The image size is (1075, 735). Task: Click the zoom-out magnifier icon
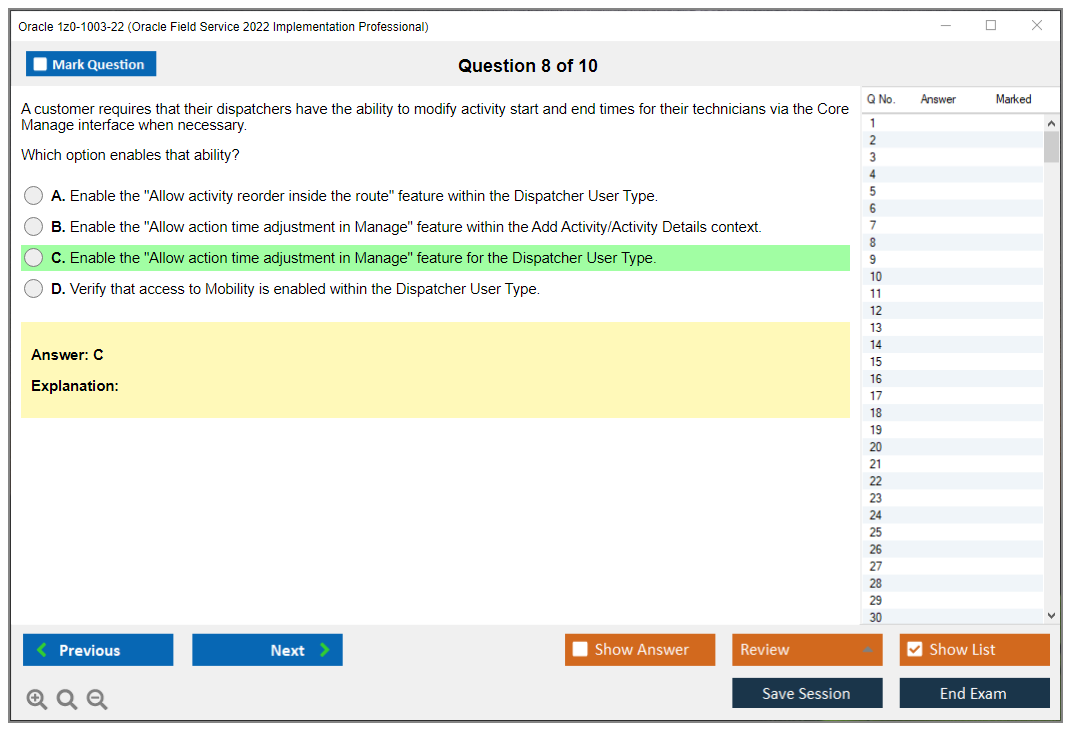click(96, 699)
